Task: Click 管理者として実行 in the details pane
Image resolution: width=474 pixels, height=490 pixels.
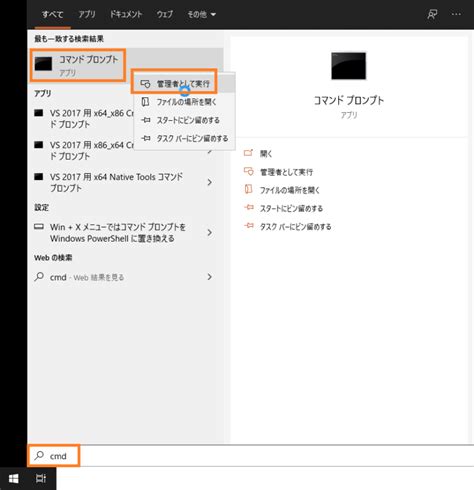Action: pyautogui.click(x=286, y=172)
